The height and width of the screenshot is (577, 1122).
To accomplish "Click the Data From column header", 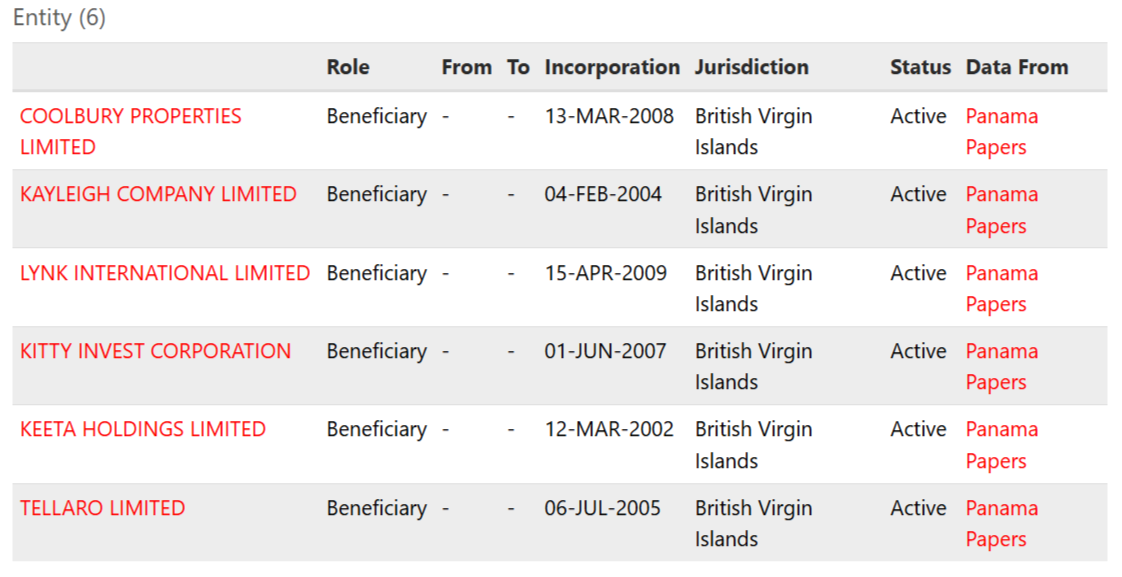I will [x=1017, y=67].
